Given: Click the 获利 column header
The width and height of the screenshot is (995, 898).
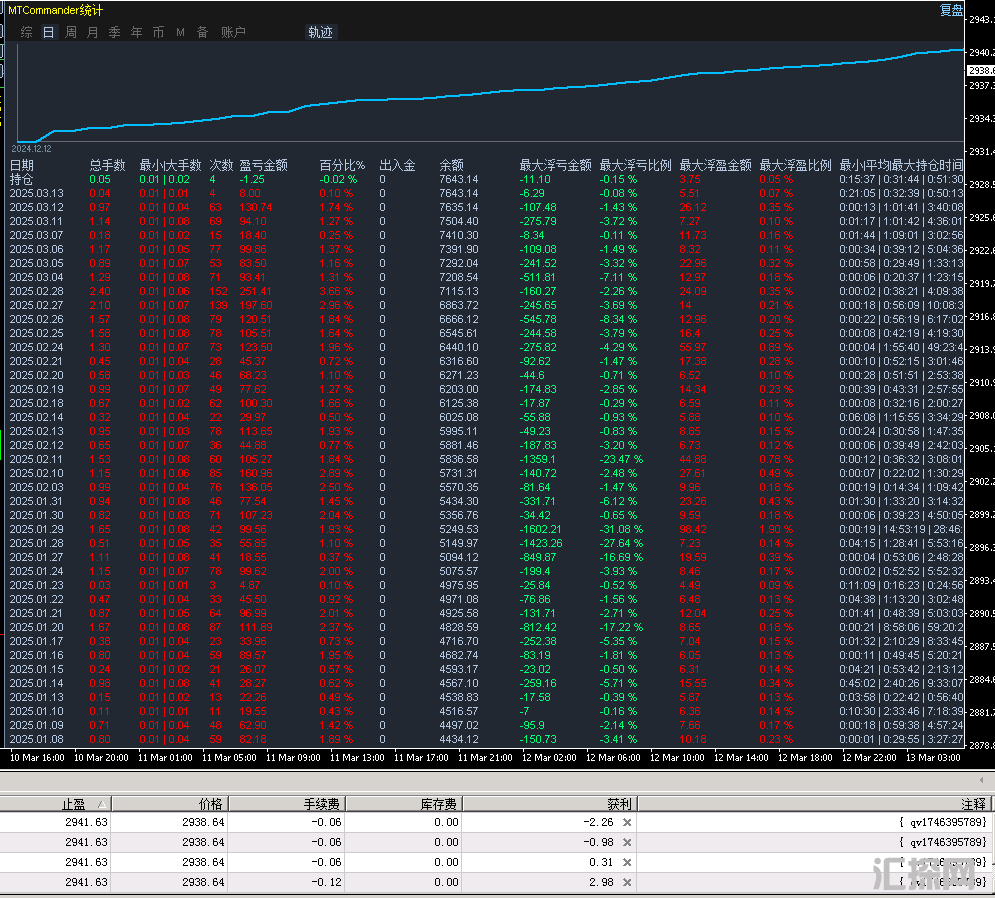Looking at the screenshot, I should (550, 804).
